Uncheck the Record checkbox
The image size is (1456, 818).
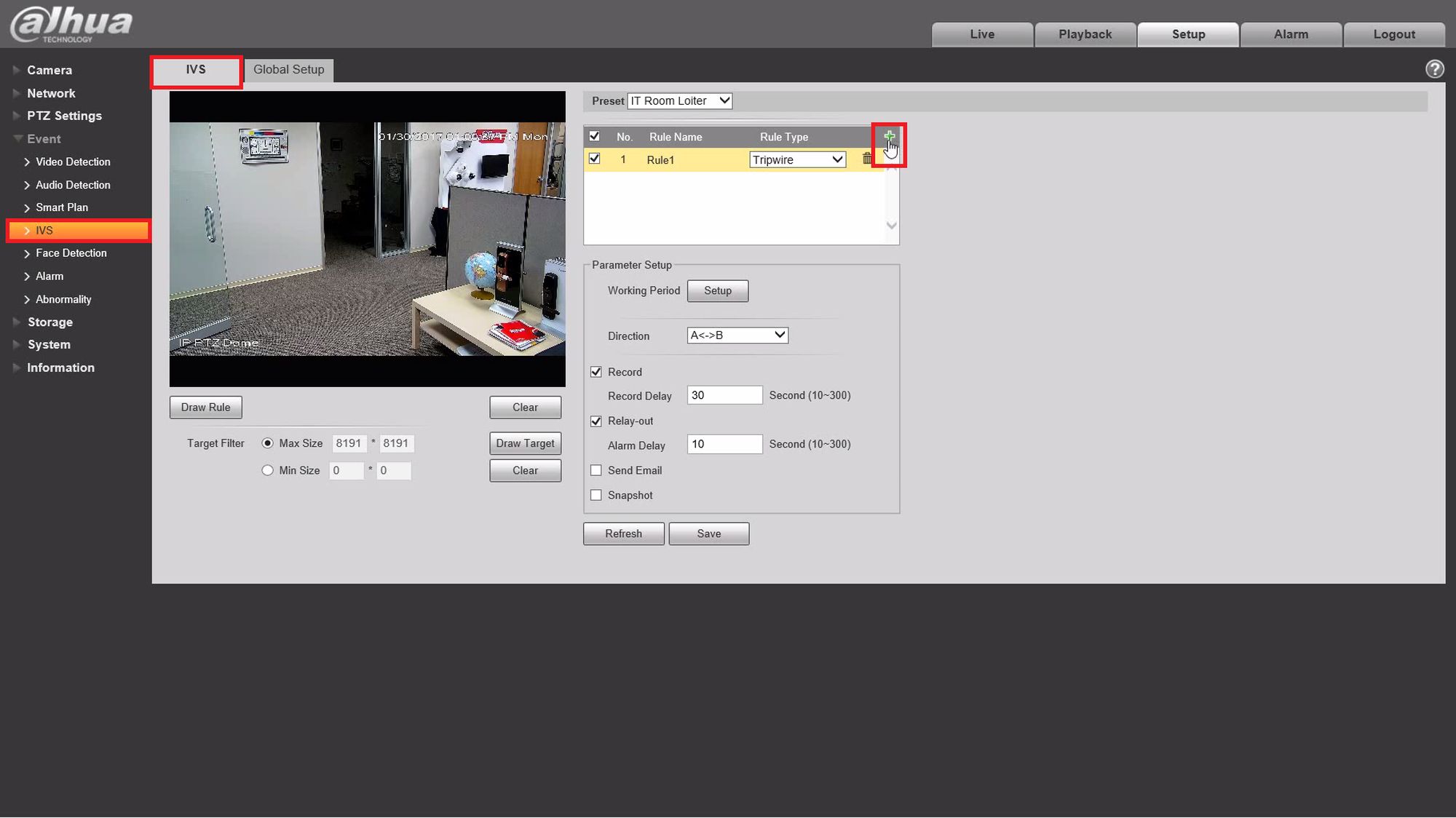pyautogui.click(x=596, y=372)
